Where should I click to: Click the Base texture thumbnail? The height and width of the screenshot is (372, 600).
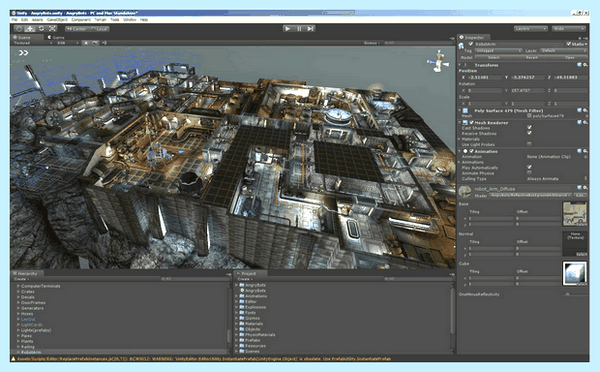coord(574,214)
